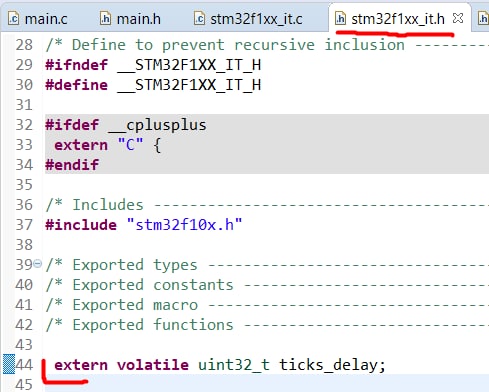Switch to the main.c editor tab
Screen dimensions: 489x392
tap(38, 19)
